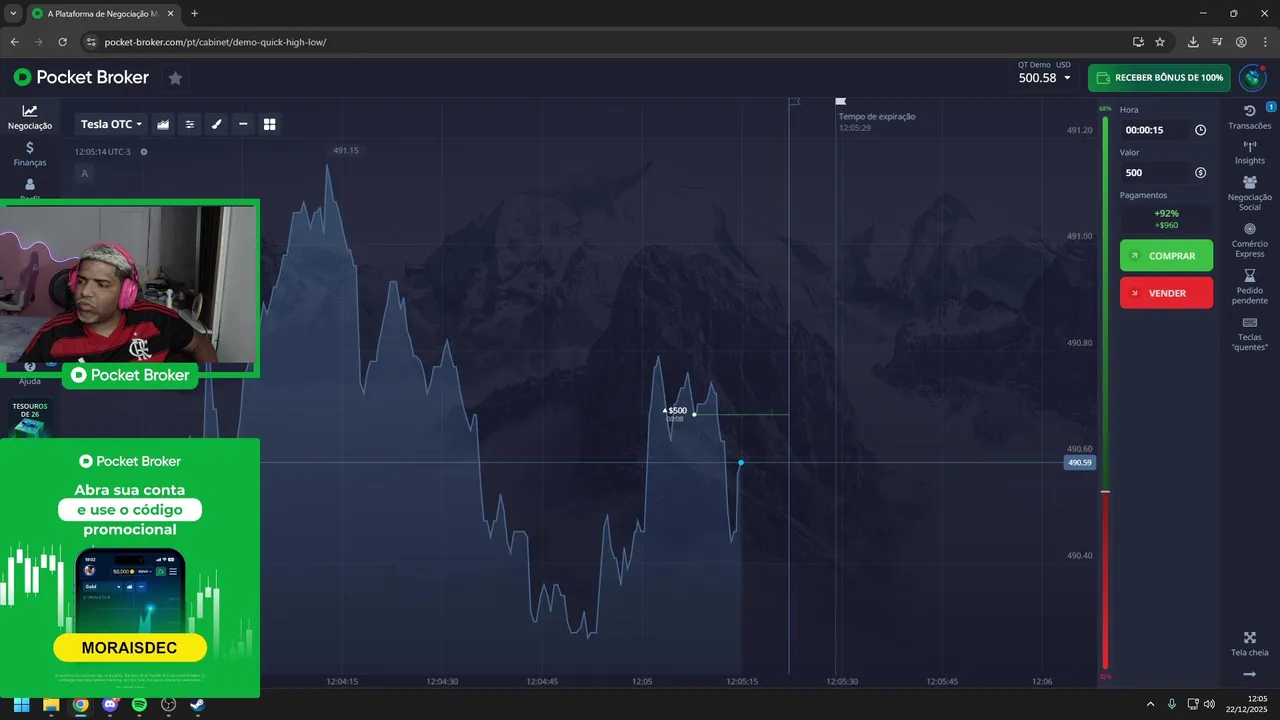The width and height of the screenshot is (1280, 720).
Task: Click the Pocket Broker logo
Action: coord(81,77)
